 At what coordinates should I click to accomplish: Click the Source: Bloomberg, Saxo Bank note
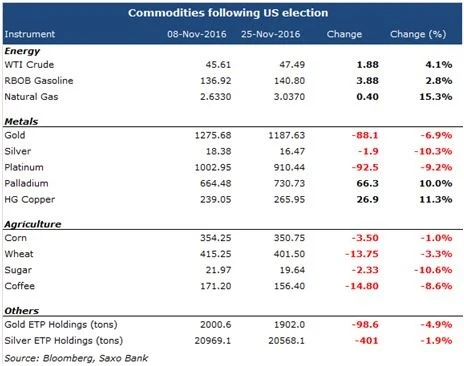click(76, 358)
